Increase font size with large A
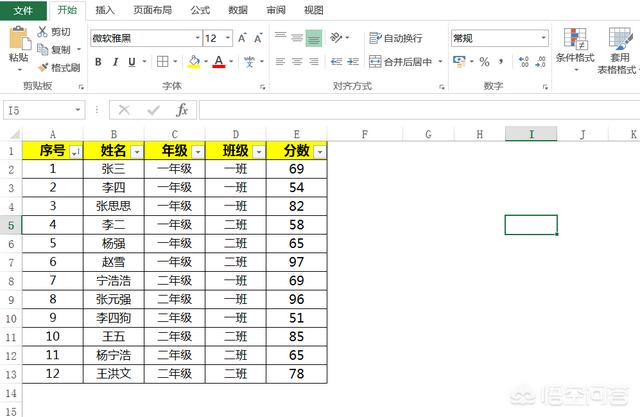This screenshot has height=417, width=640. pyautogui.click(x=242, y=38)
